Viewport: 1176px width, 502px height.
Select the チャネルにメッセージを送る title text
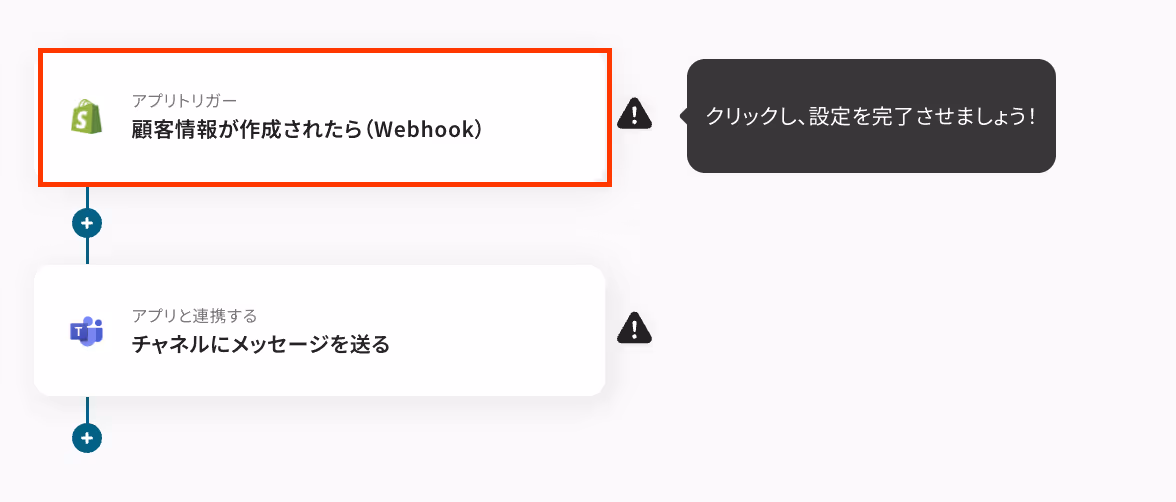point(261,344)
